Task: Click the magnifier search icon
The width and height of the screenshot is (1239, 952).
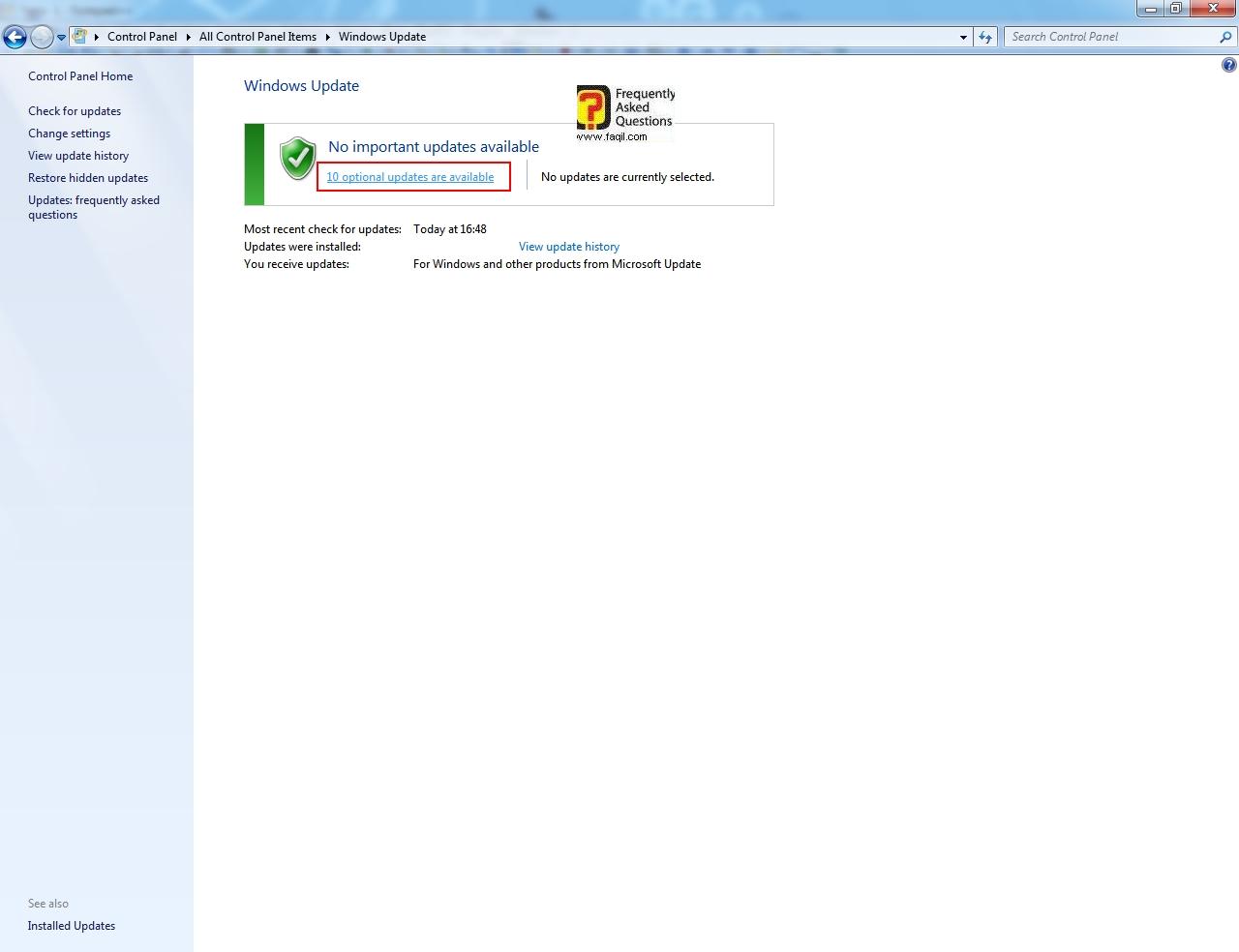Action: (1226, 37)
